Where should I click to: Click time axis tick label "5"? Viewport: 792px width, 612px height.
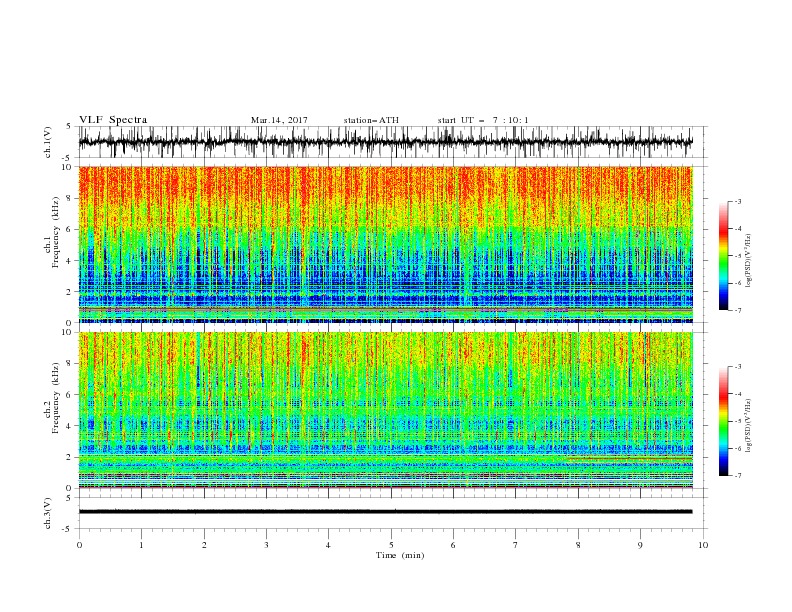[x=391, y=545]
